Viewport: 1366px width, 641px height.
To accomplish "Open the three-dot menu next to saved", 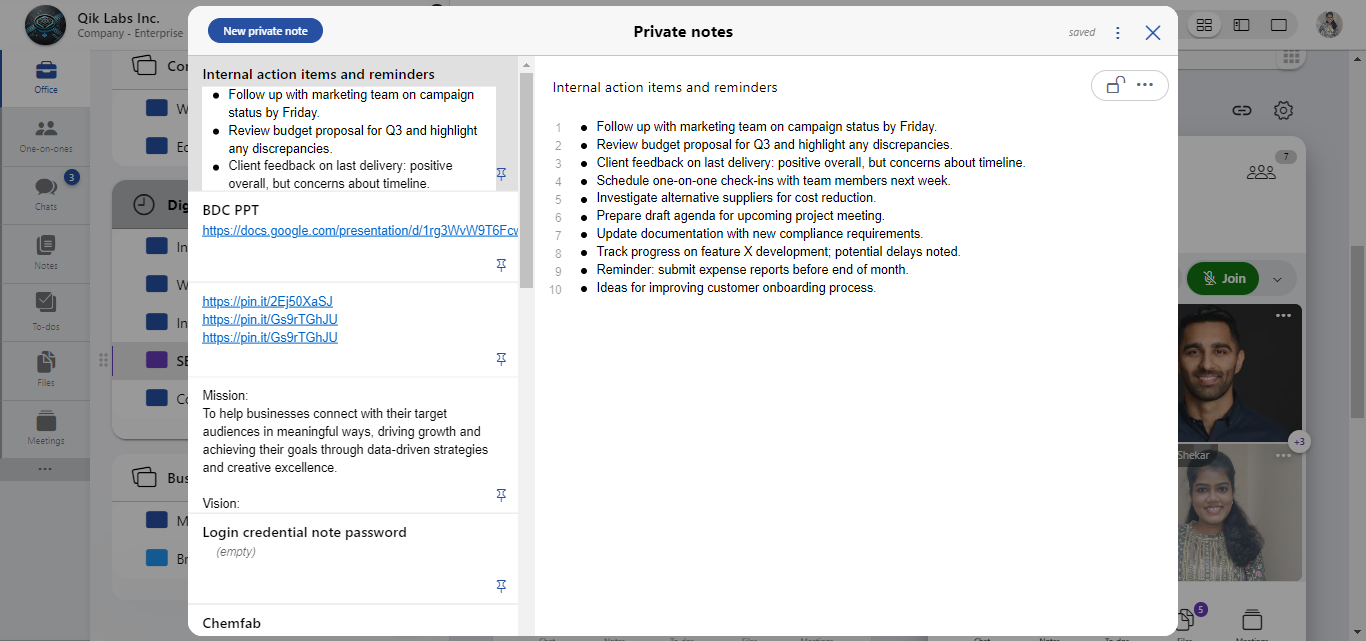I will (1117, 31).
